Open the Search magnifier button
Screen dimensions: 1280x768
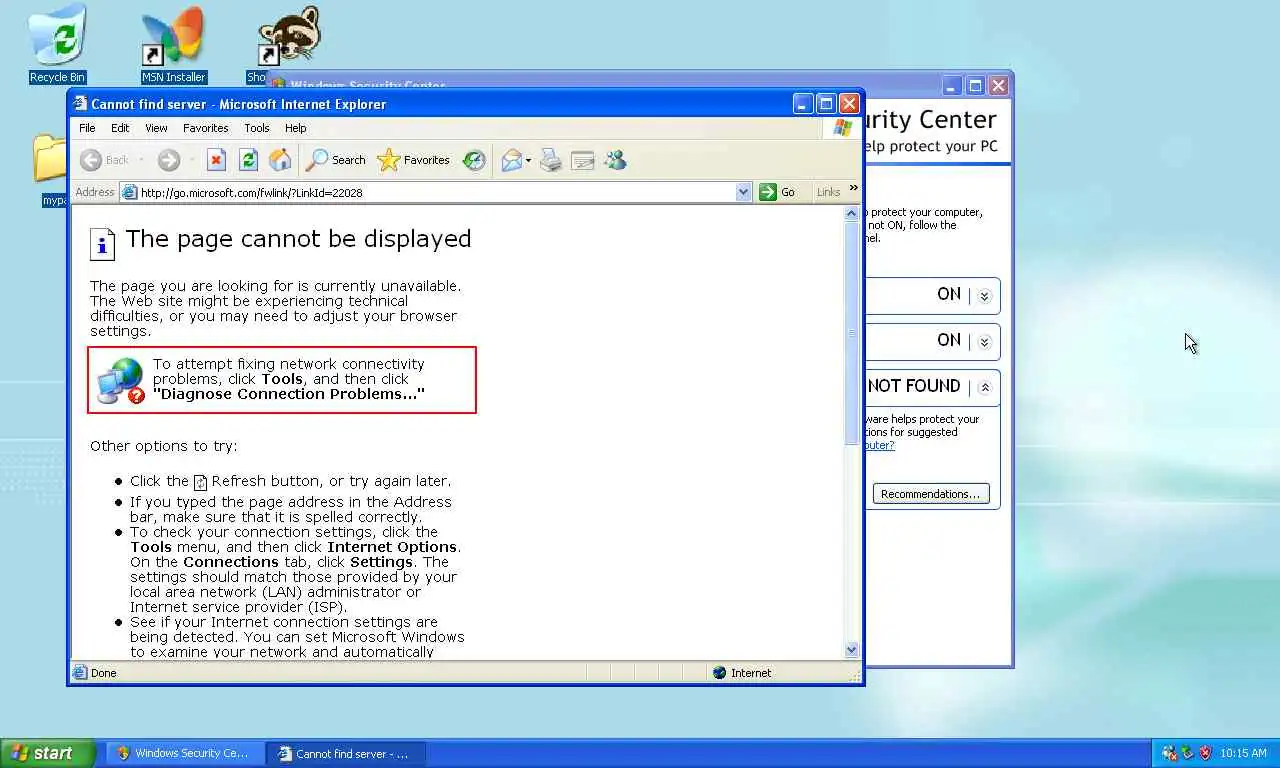(x=336, y=160)
